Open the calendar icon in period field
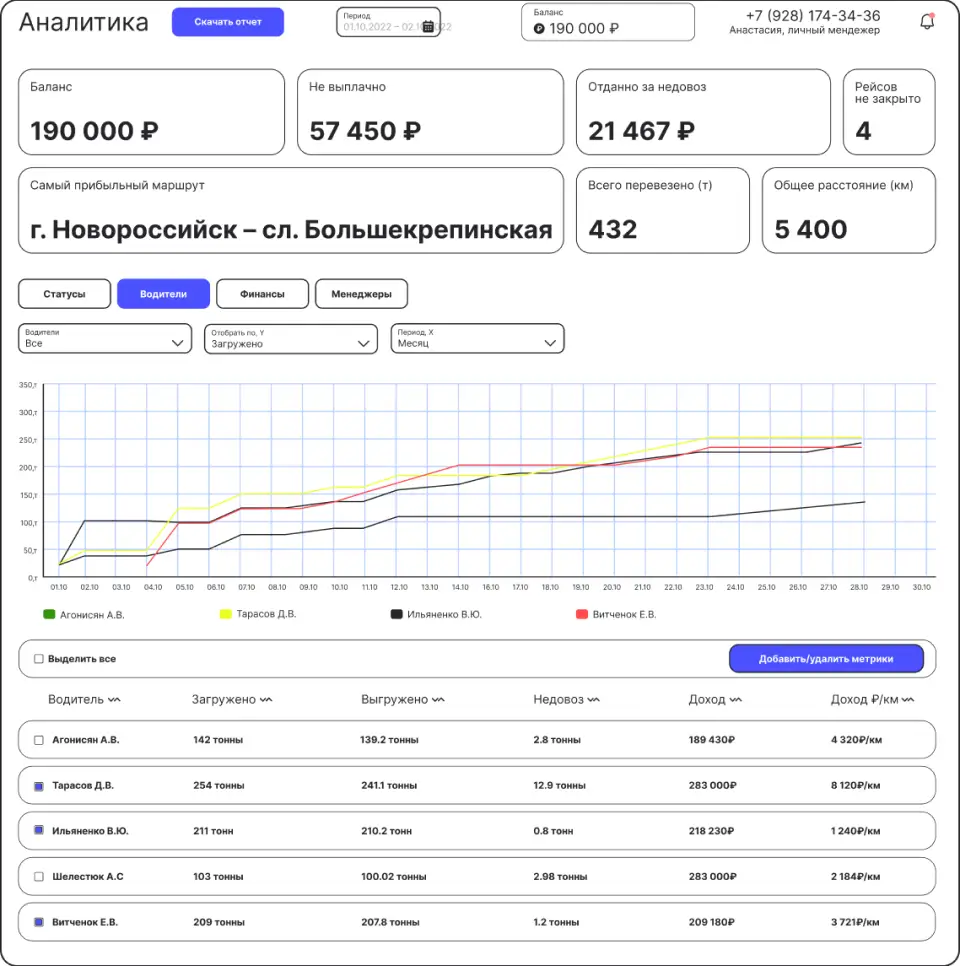This screenshot has width=960, height=966. (428, 27)
